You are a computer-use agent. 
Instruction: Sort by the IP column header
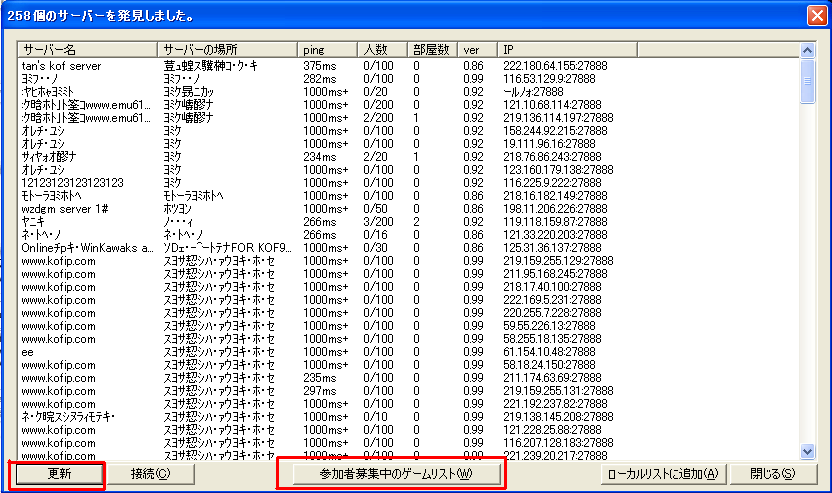coord(650,49)
